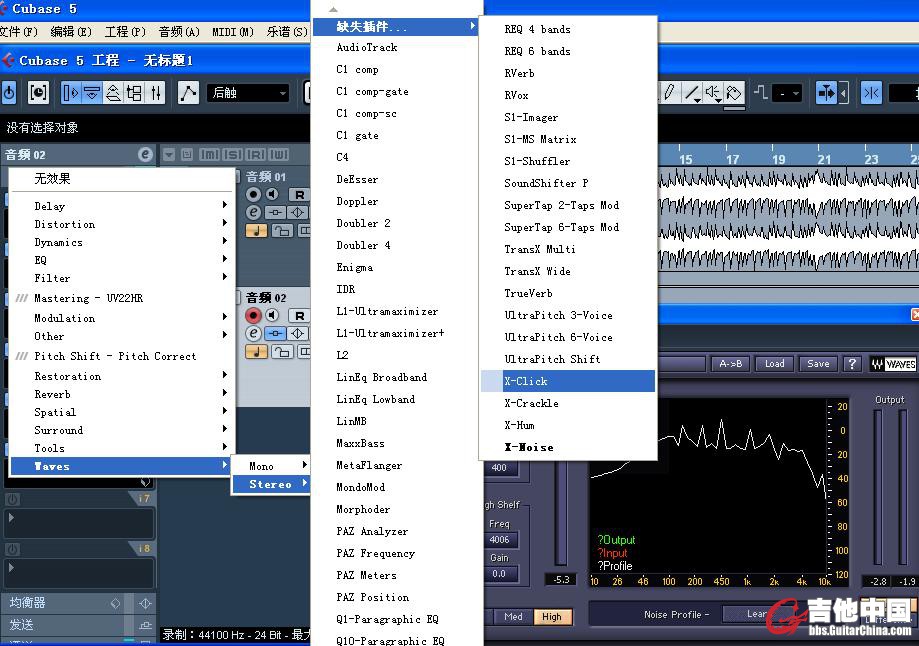This screenshot has width=919, height=646.
Task: Select the Line tool
Action: (692, 92)
